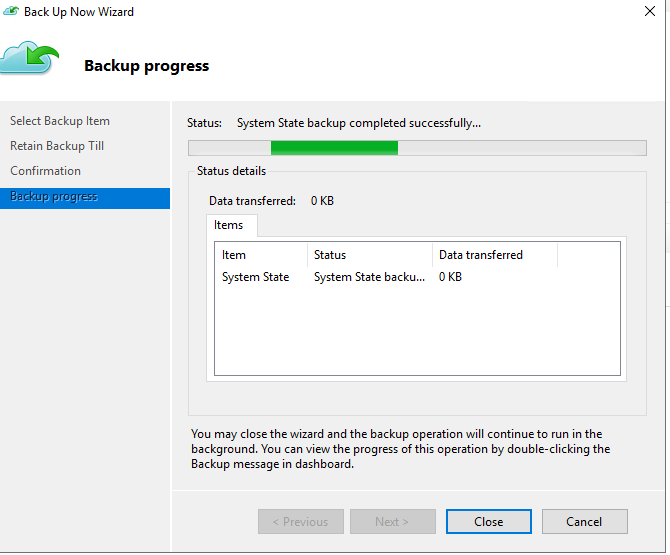Image resolution: width=670 pixels, height=555 pixels.
Task: Select the 'Backup progress' step in sidebar
Action: point(85,198)
